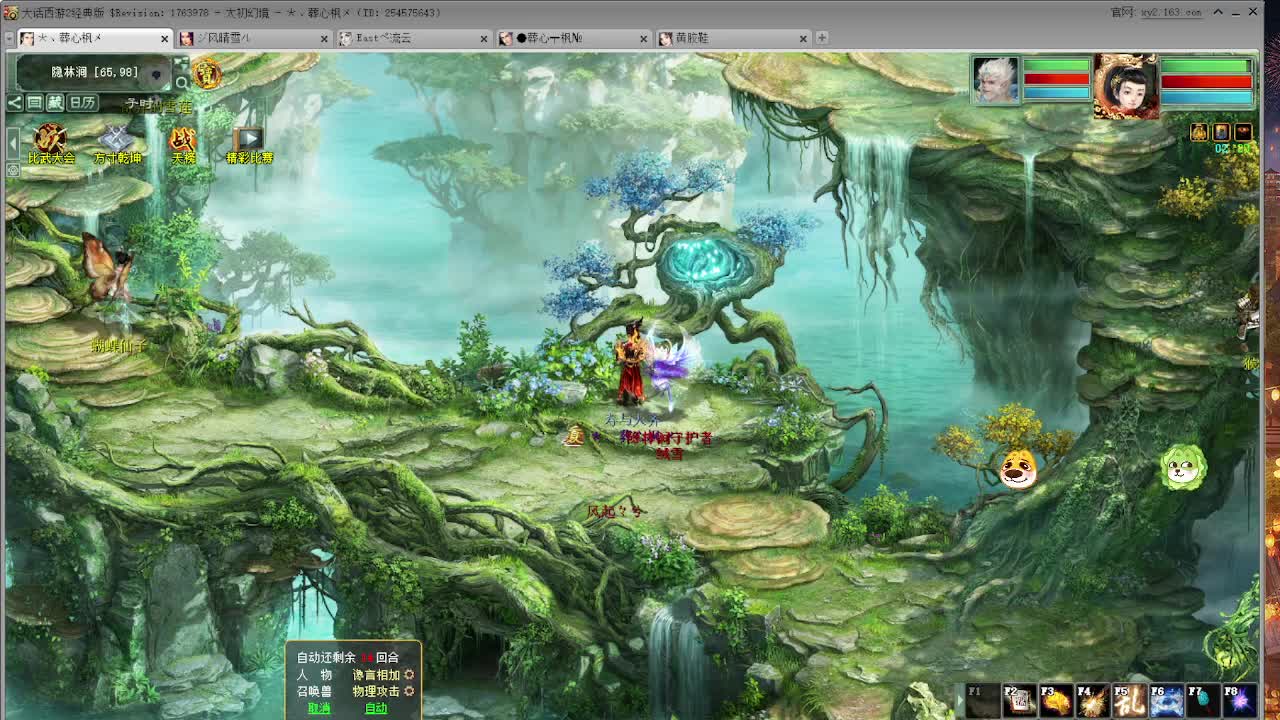The width and height of the screenshot is (1280, 720).
Task: Click the round settings icon below collapse arrow
Action: (13, 169)
